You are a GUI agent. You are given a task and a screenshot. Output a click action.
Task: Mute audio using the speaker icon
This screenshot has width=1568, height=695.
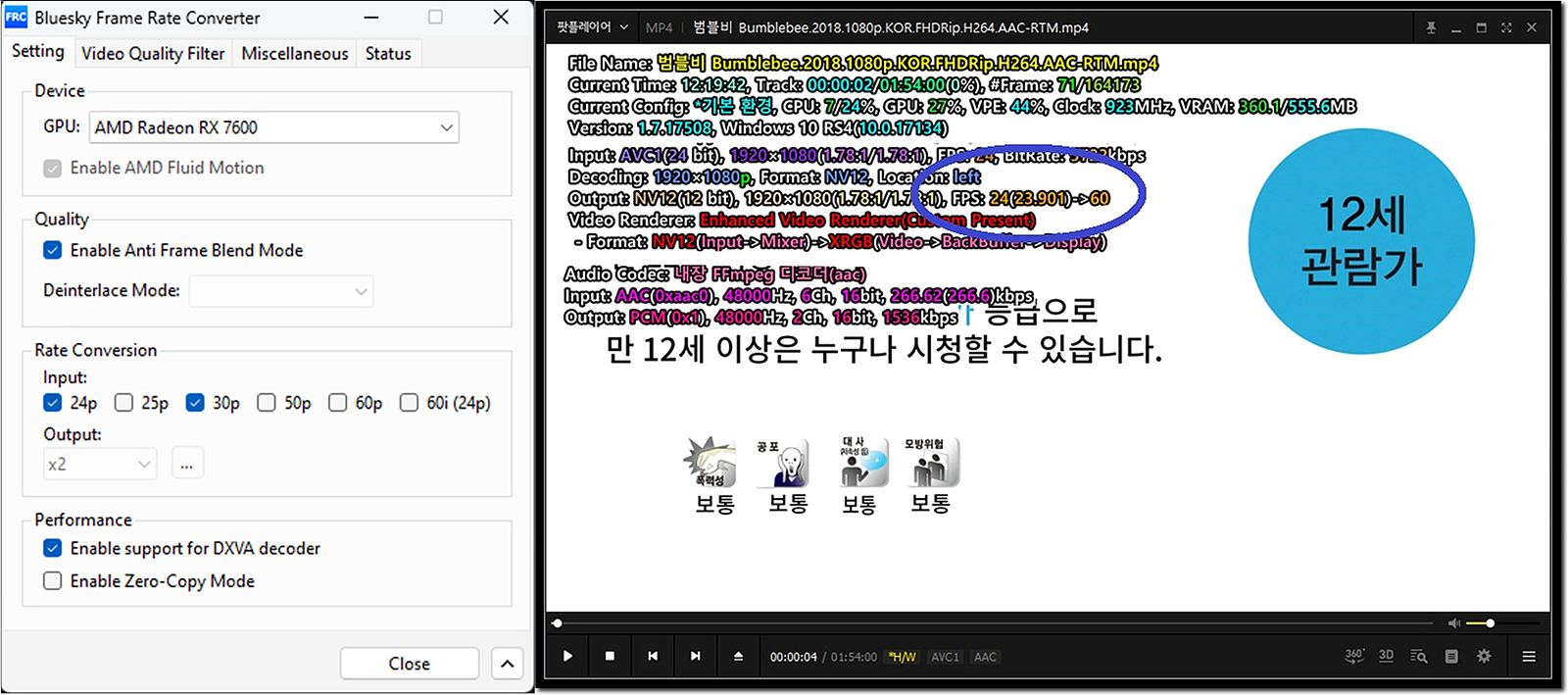pos(1454,623)
